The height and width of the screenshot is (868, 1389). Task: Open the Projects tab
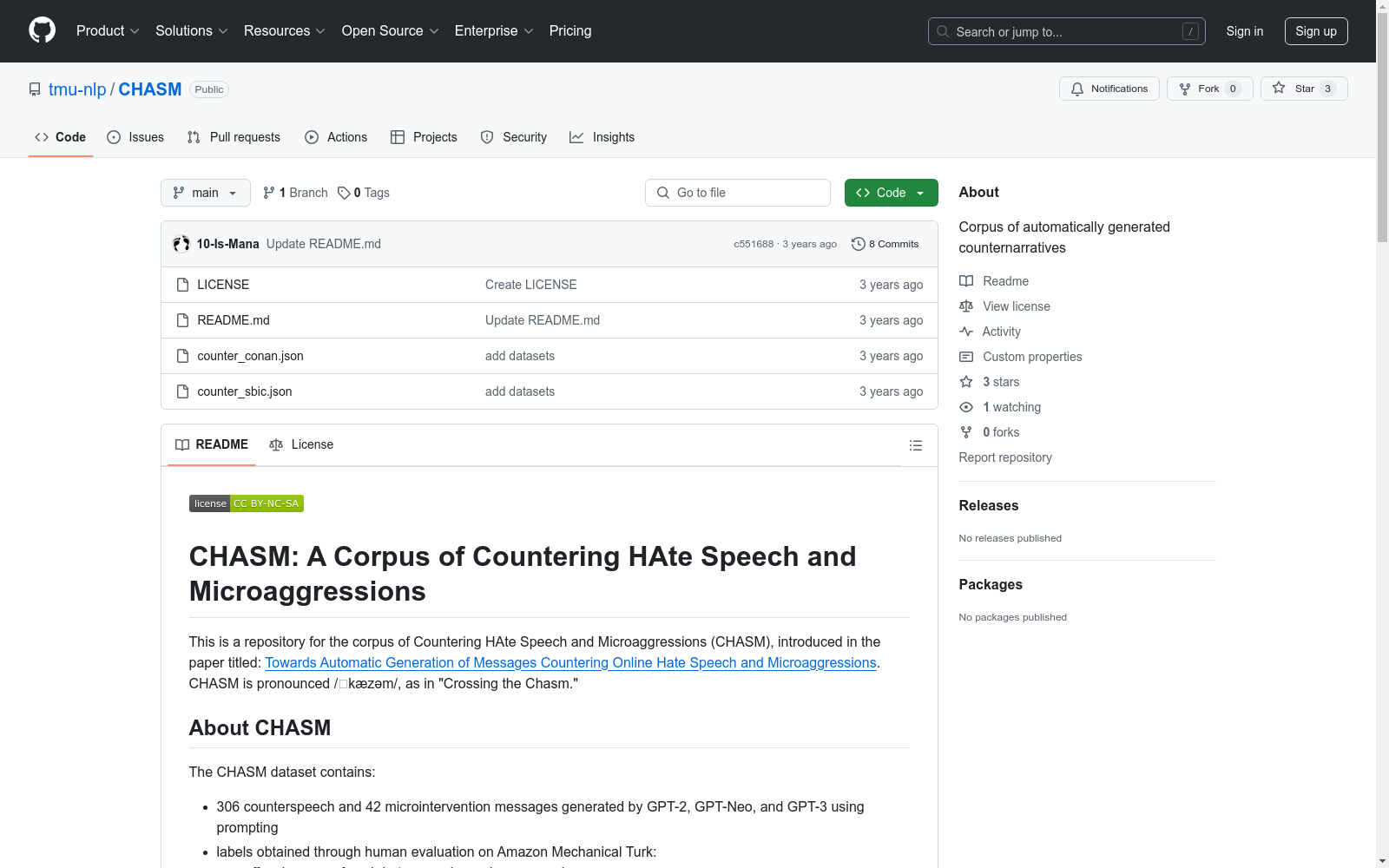click(424, 137)
